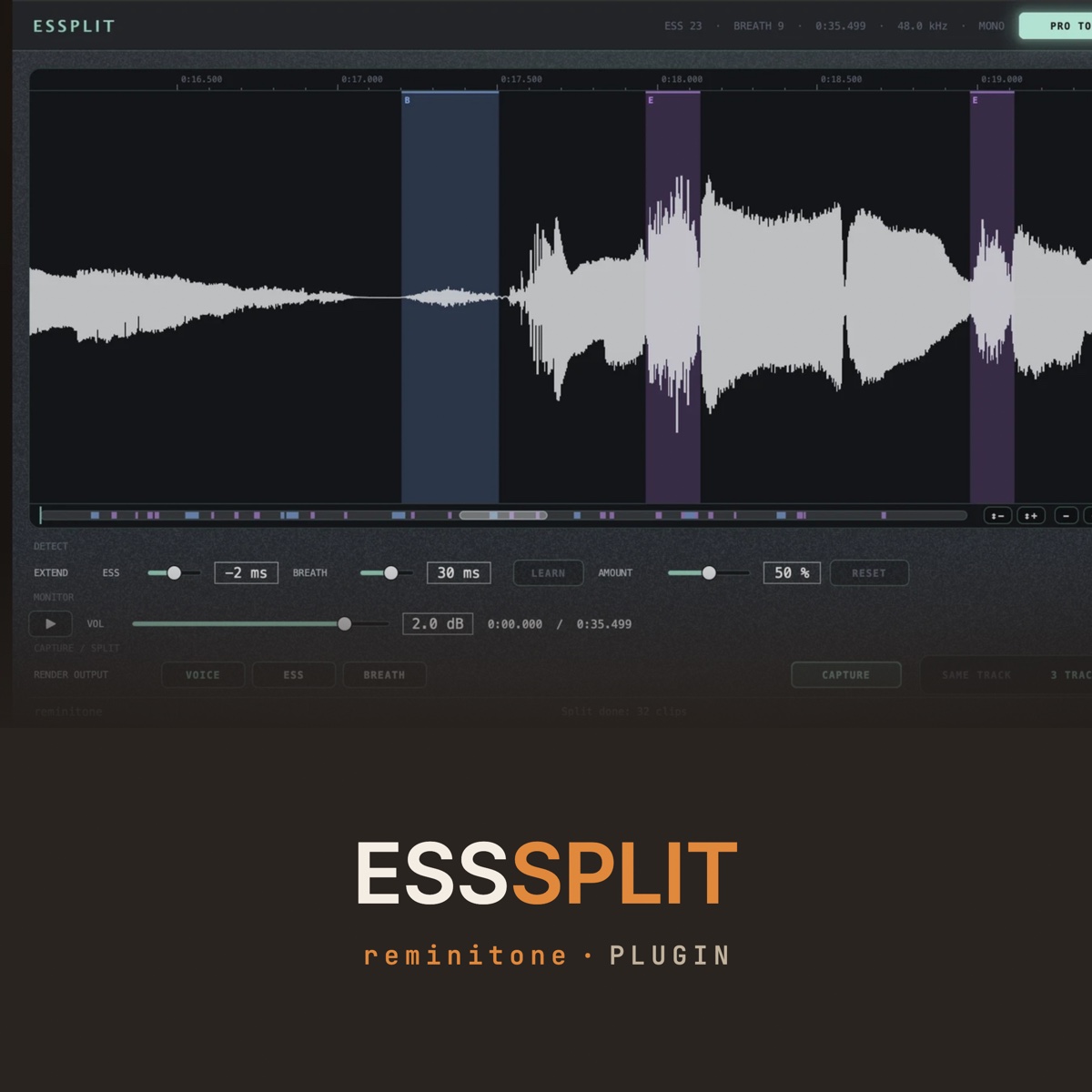Click the 0:00.000 playback position readout

click(x=515, y=624)
